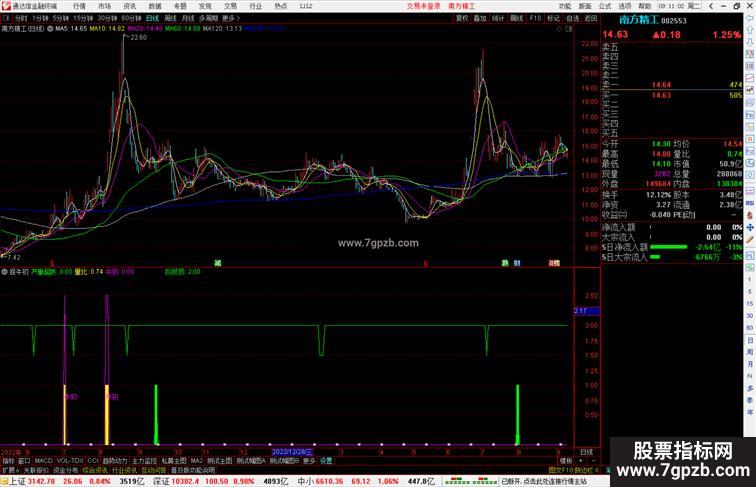Click 画线 drawing button

coord(516,18)
